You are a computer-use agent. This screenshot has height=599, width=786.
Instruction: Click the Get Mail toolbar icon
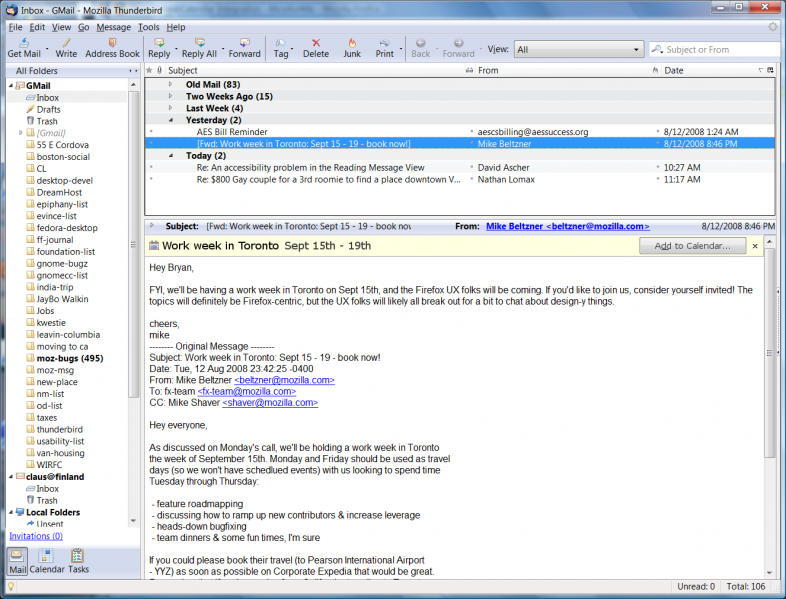coord(24,48)
